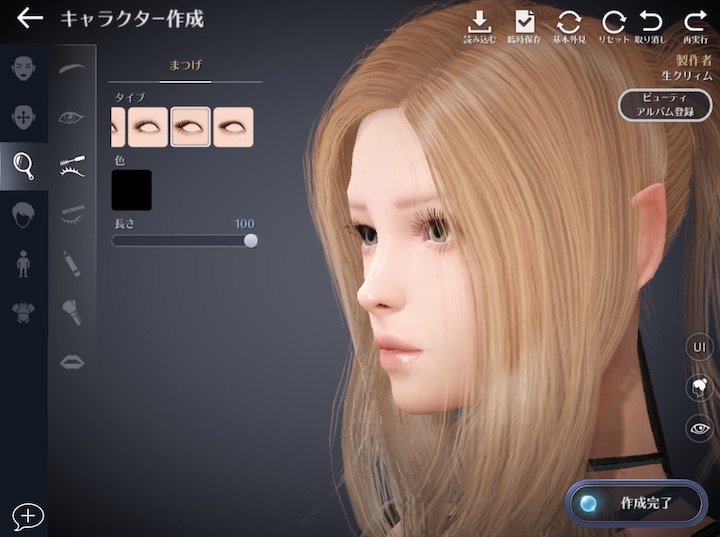Viewport: 720px width, 537px height.
Task: Toggle the UI visibility button
Action: coord(699,346)
